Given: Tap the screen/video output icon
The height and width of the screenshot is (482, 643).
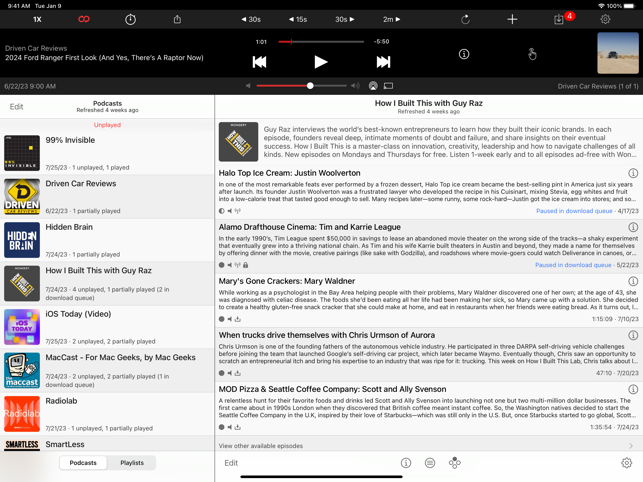Looking at the screenshot, I should 388,86.
